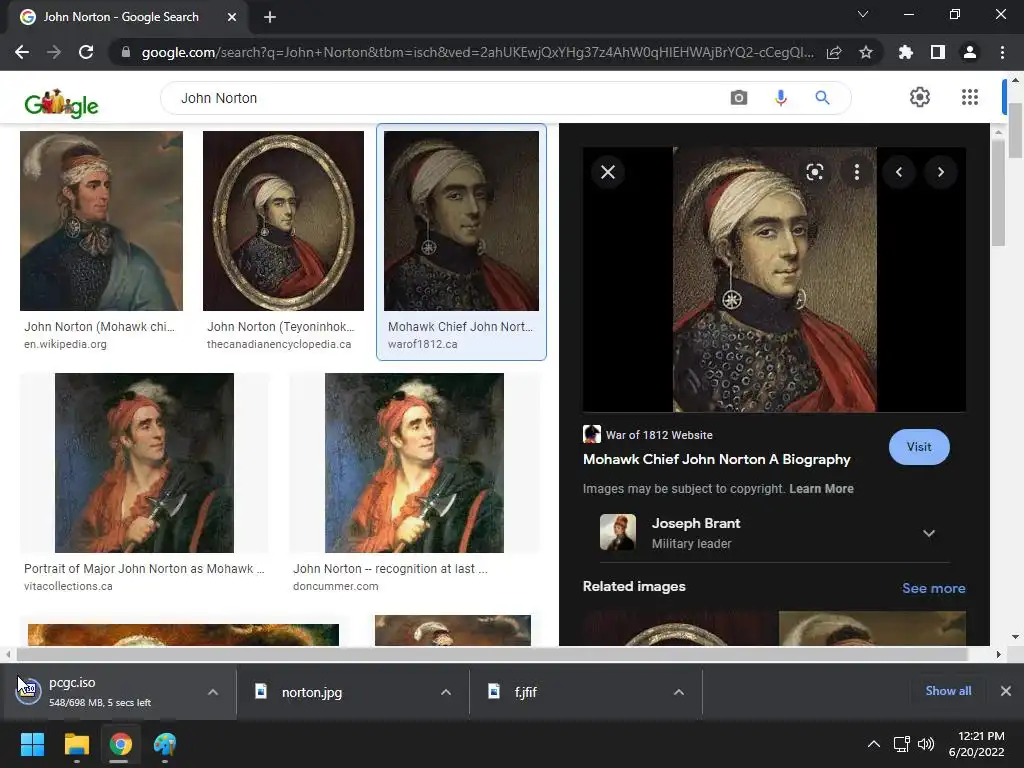This screenshot has height=768, width=1024.
Task: Go back to previous page in Chrome
Action: coord(22,52)
